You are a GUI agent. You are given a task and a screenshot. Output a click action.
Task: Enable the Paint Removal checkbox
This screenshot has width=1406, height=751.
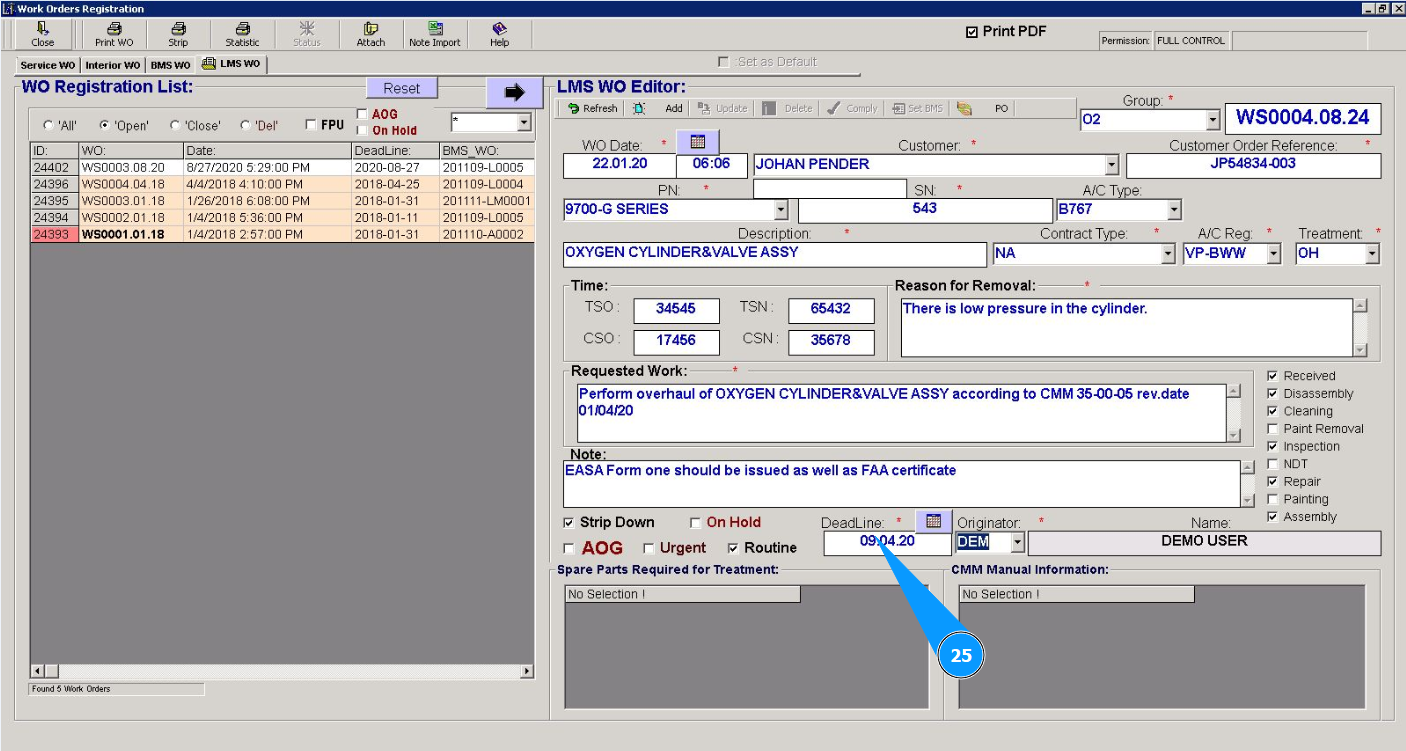(1272, 429)
